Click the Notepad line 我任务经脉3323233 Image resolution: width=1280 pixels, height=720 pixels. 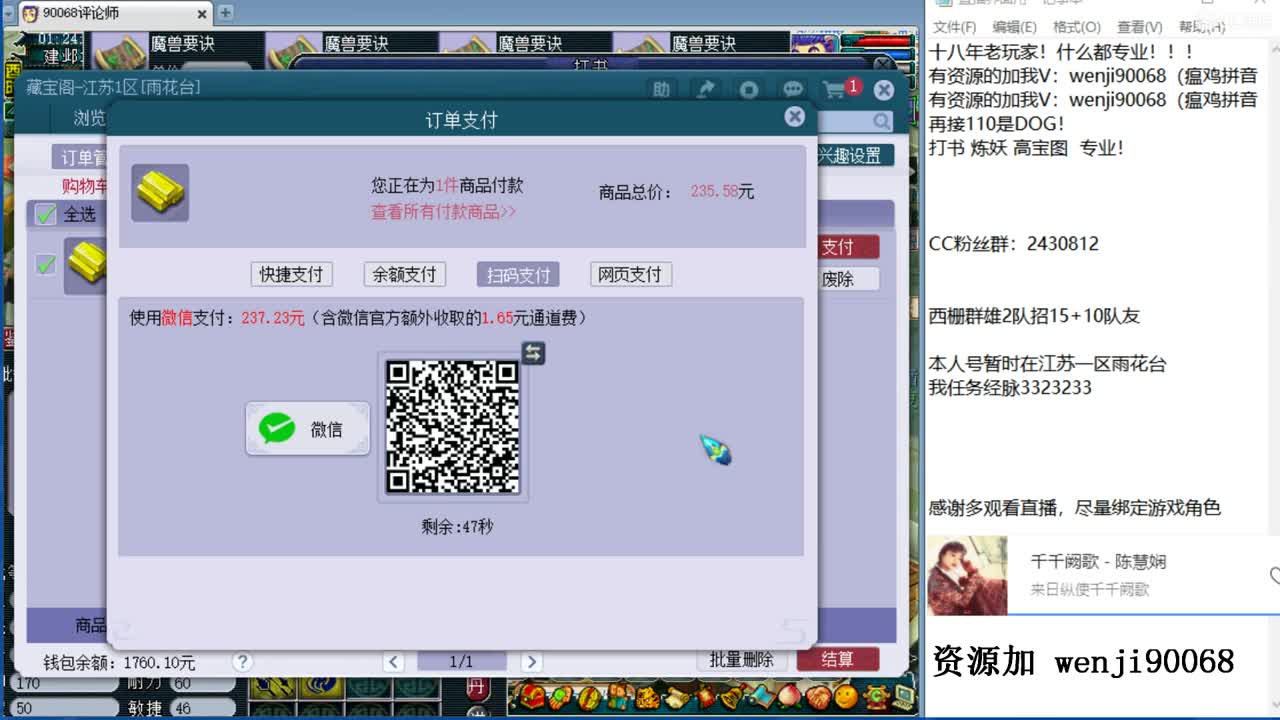pyautogui.click(x=1010, y=388)
